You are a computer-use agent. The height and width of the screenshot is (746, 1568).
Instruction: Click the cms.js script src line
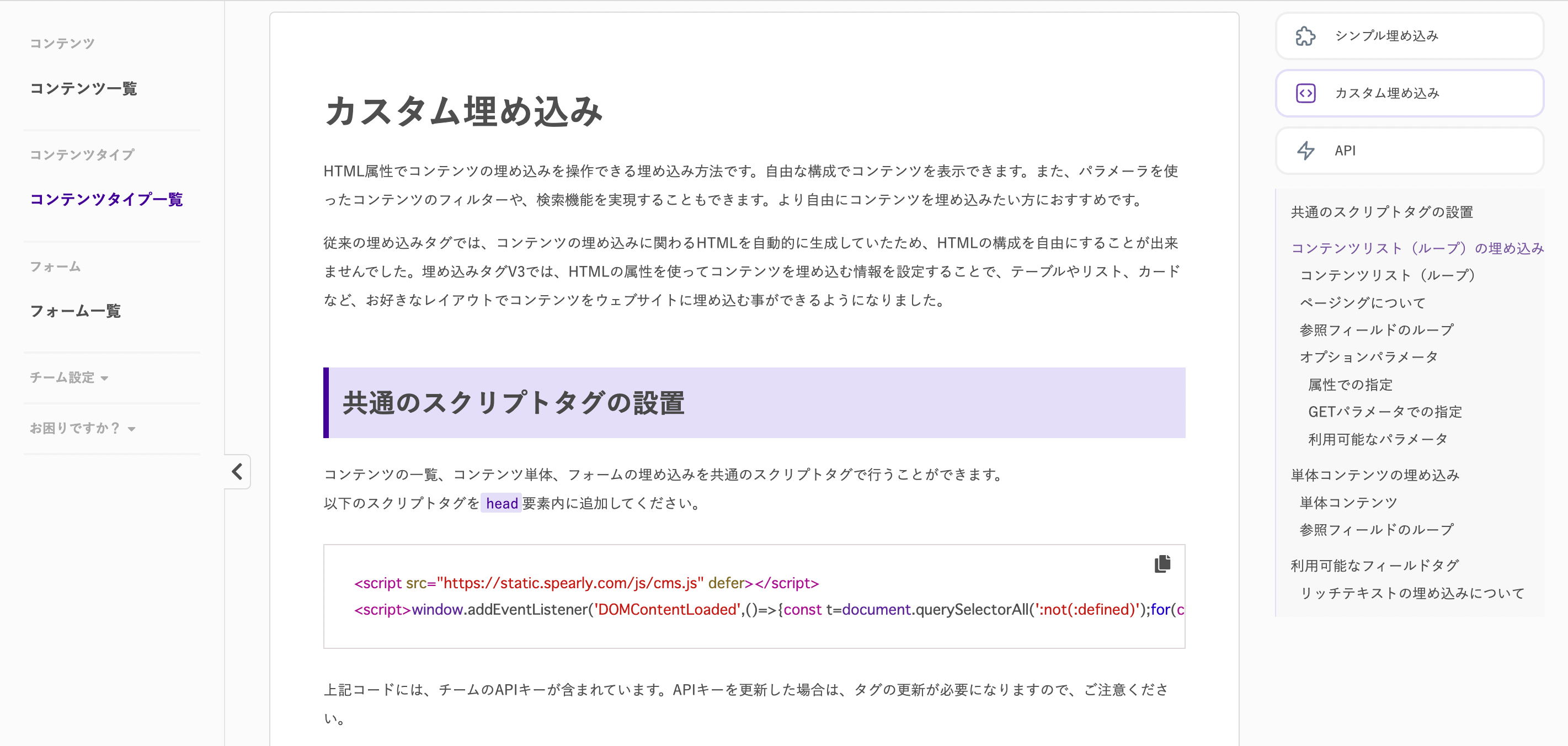coord(586,583)
